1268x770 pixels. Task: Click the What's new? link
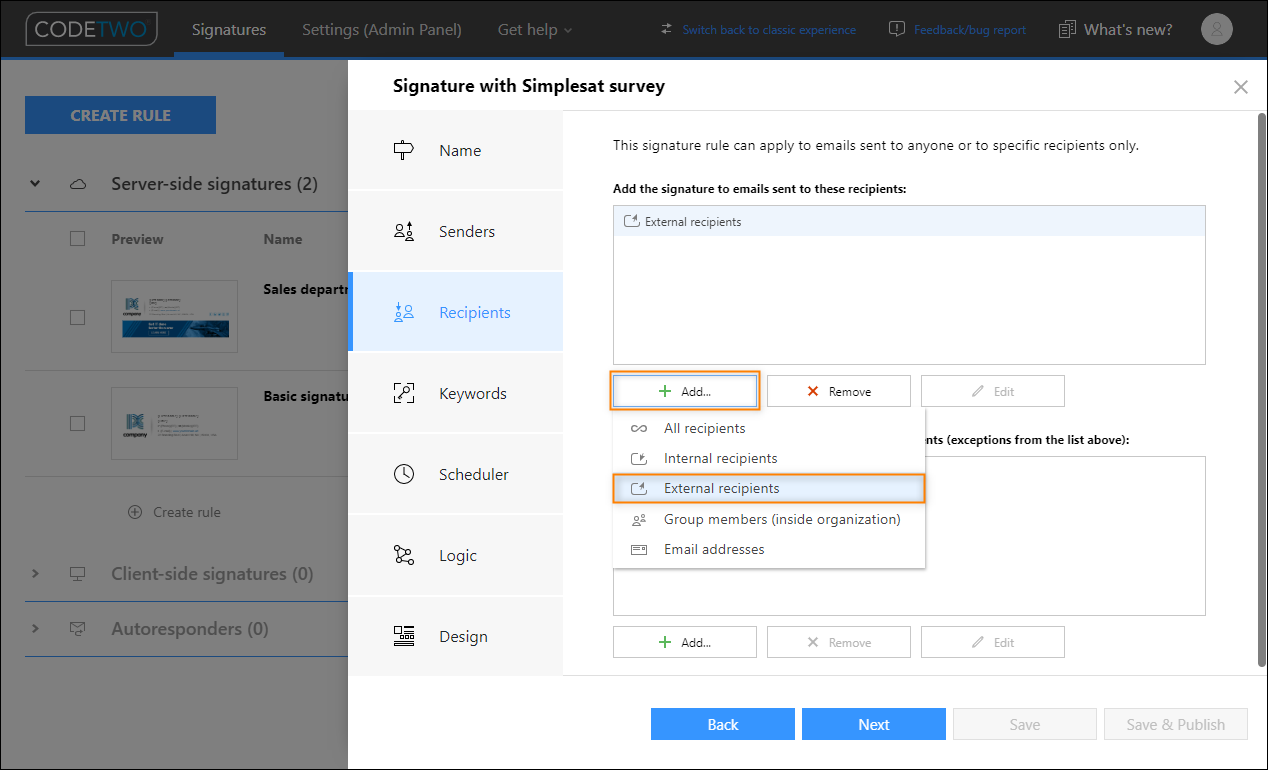(x=1128, y=30)
